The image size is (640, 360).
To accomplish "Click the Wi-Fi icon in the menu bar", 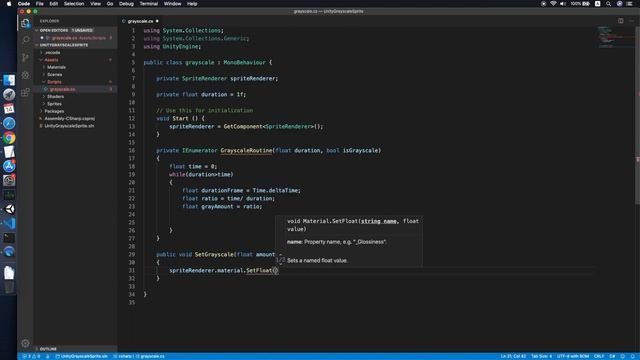I will (x=553, y=4).
